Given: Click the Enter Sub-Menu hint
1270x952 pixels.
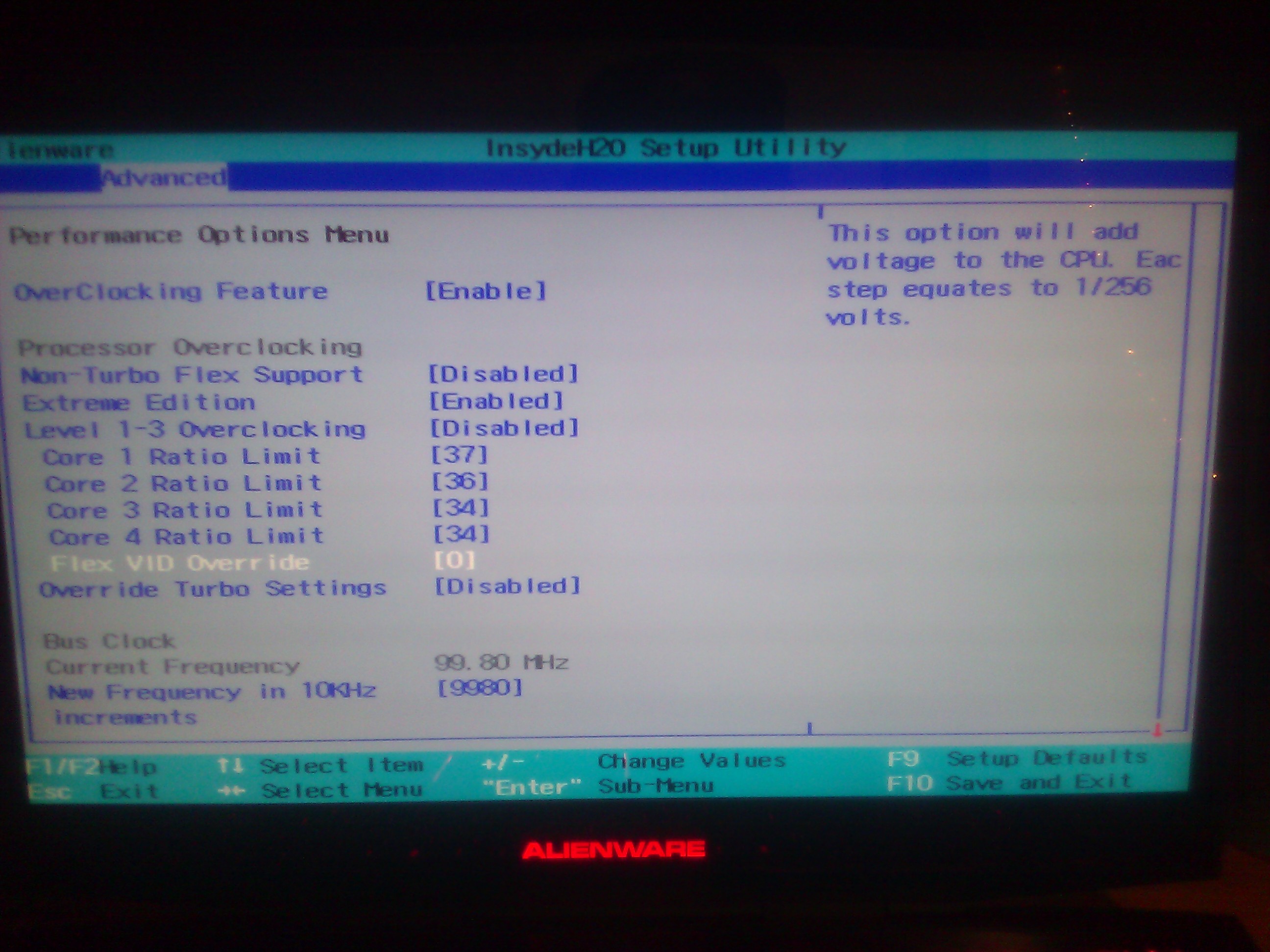Looking at the screenshot, I should click(x=598, y=785).
